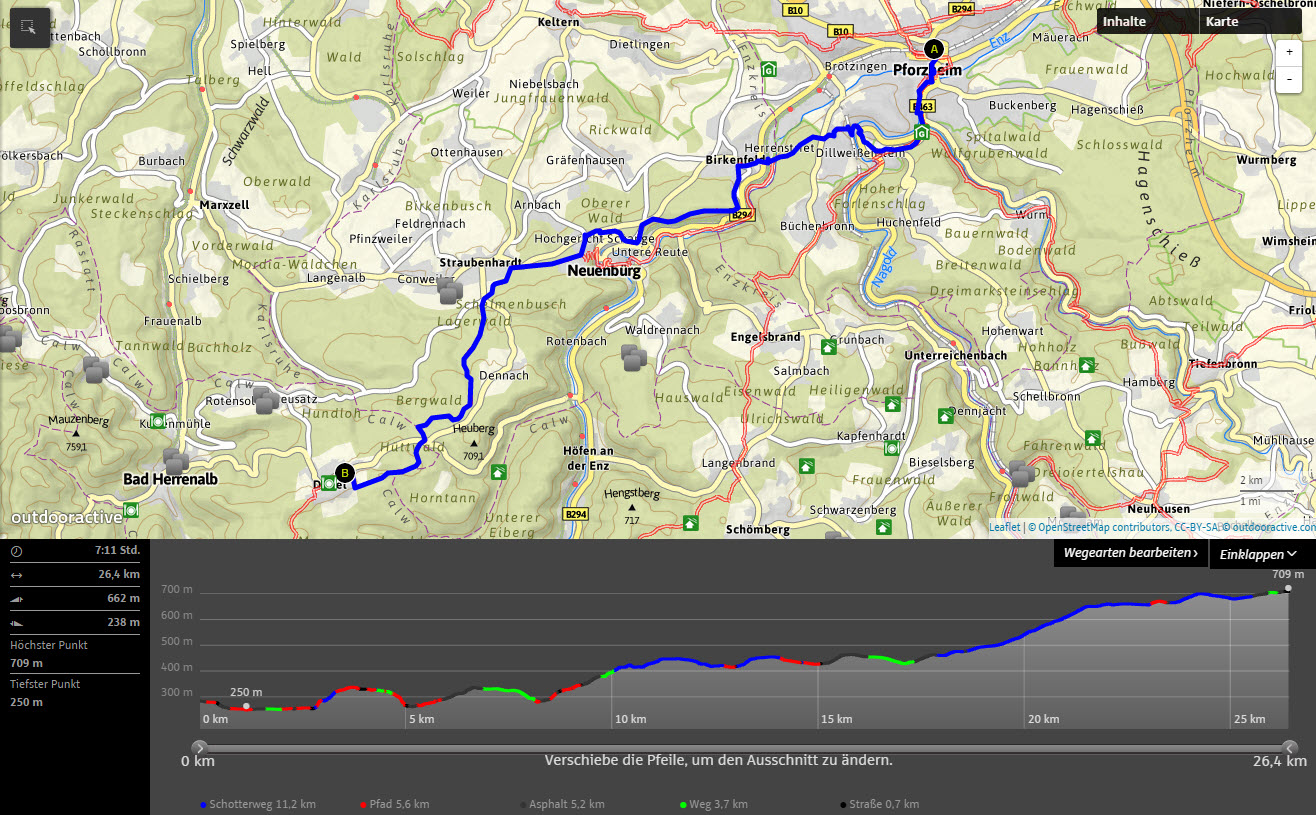Open the hut icon beside Dennjacht
Image resolution: width=1316 pixels, height=815 pixels.
click(x=945, y=415)
